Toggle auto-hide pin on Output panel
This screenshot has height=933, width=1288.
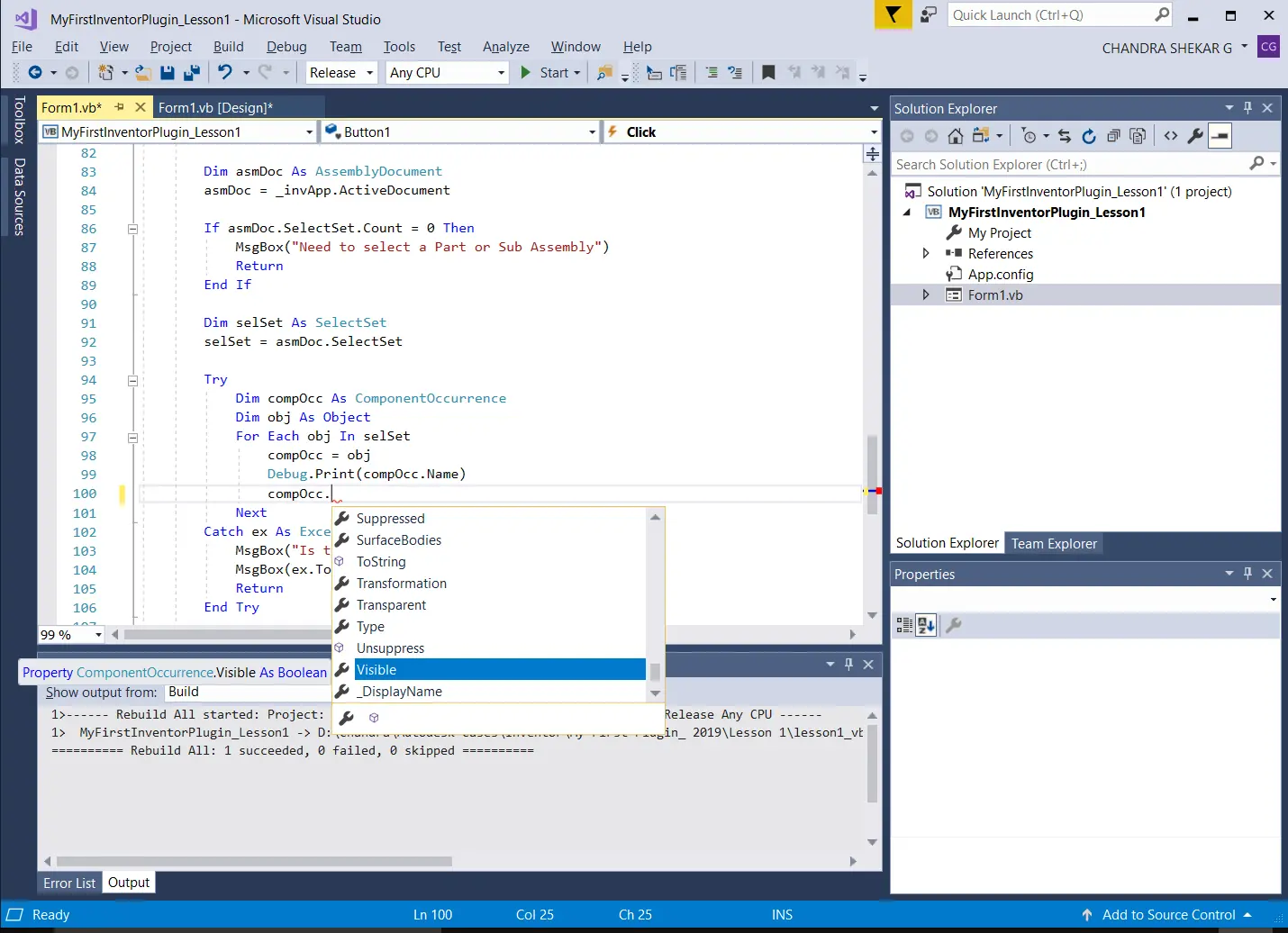pos(848,665)
